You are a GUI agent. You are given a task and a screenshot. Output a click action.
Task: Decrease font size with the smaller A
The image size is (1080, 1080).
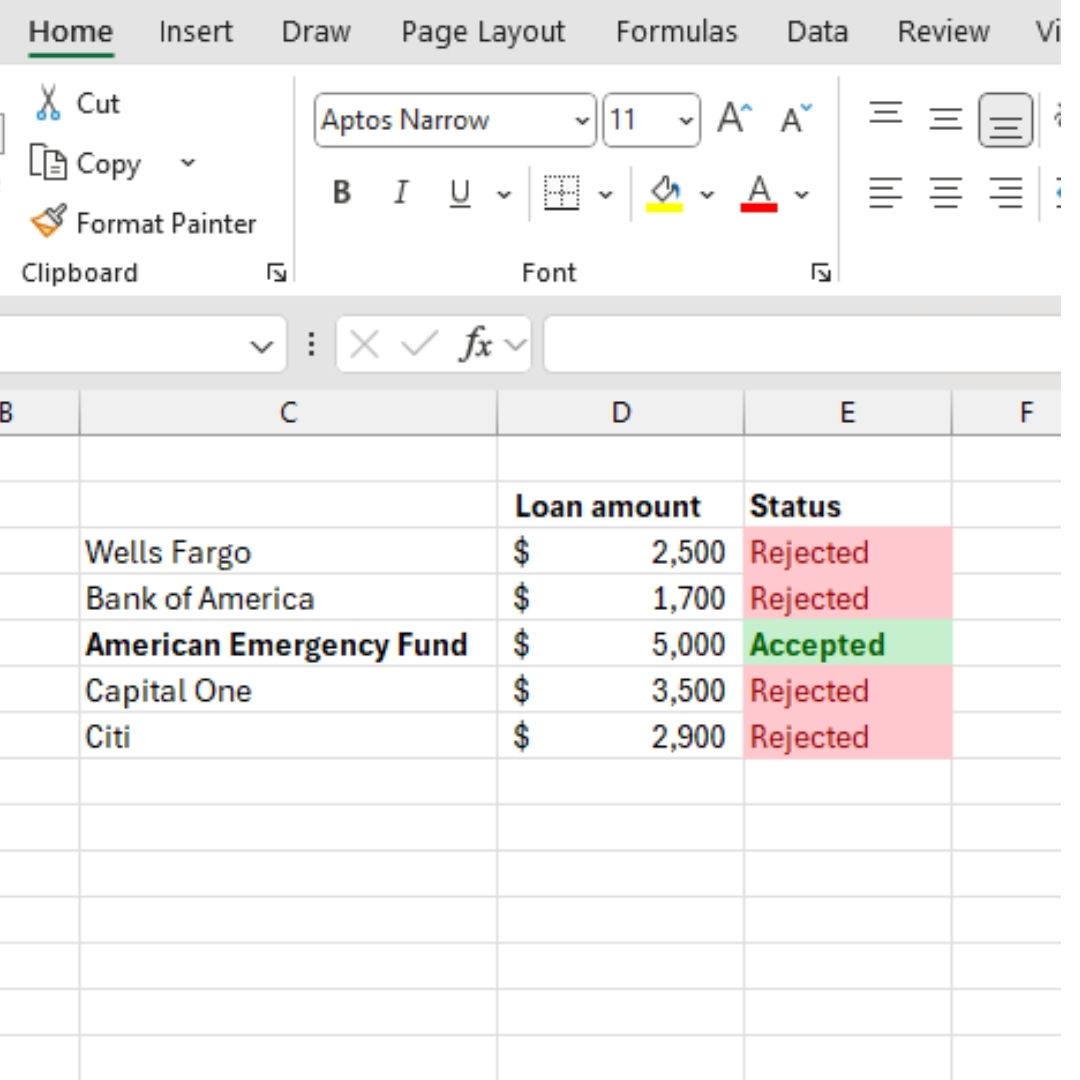point(796,118)
